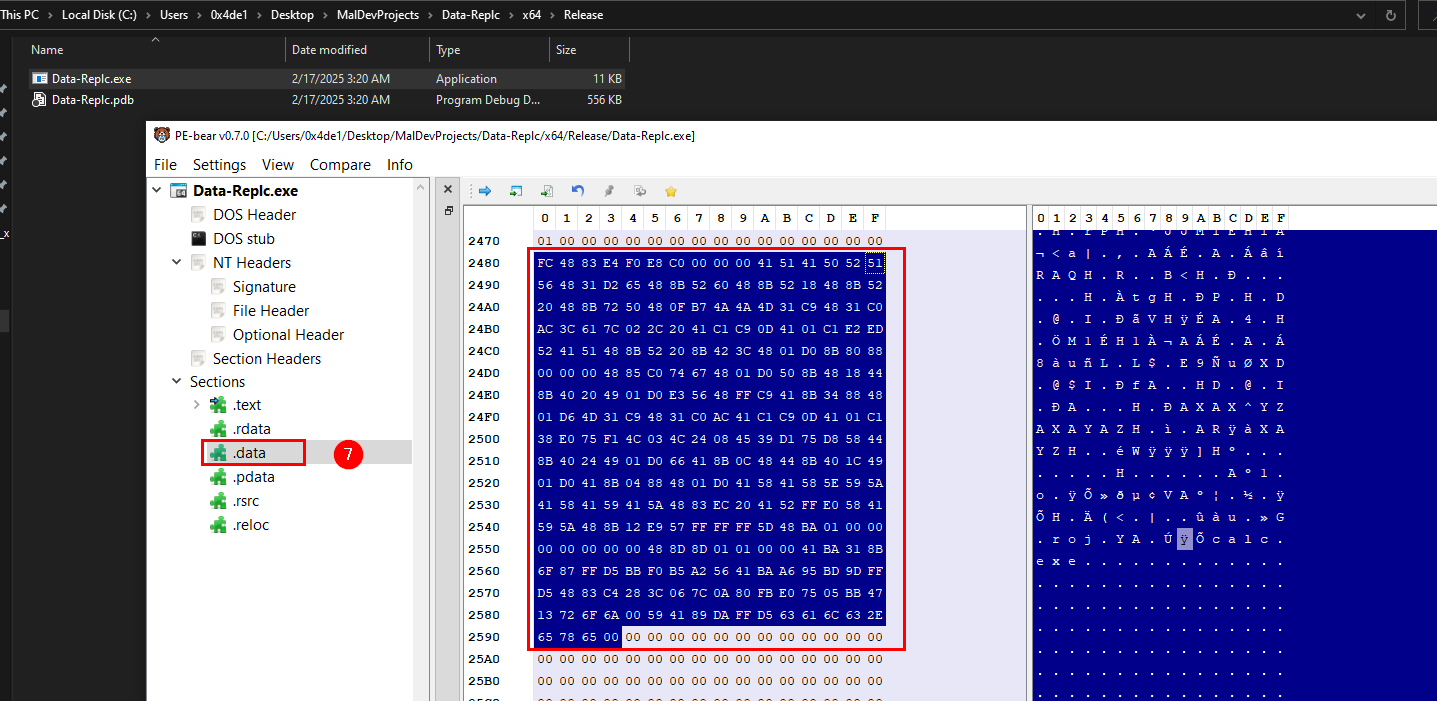Open the File menu in PE-bear

tap(165, 165)
